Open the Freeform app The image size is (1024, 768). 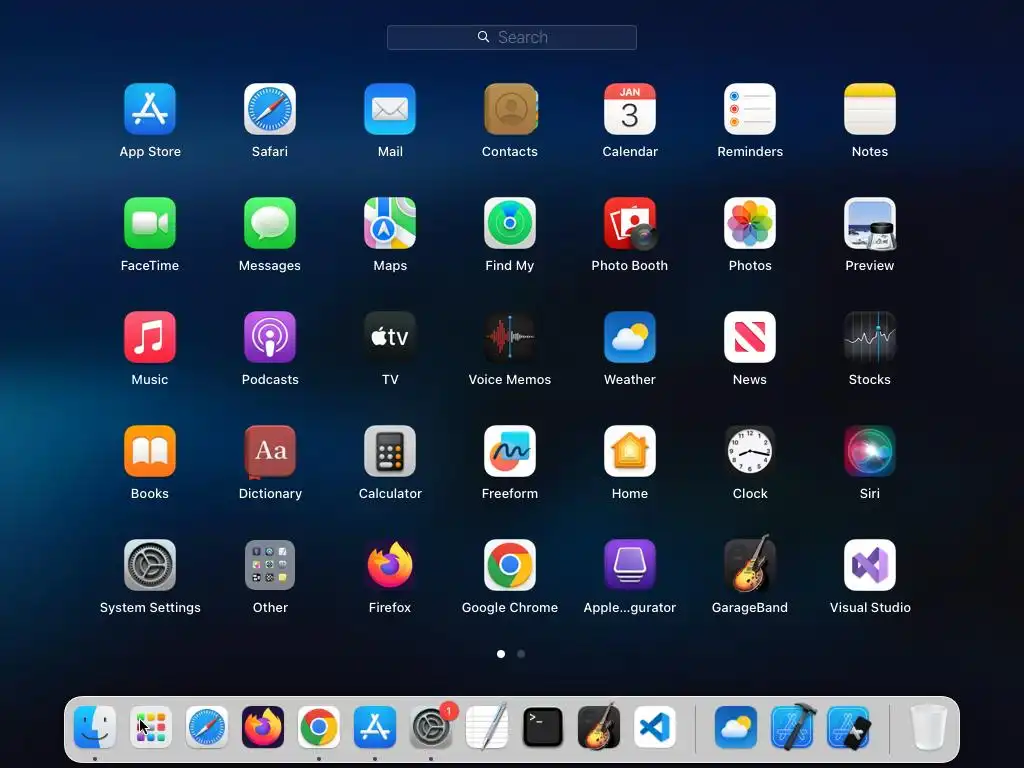coord(510,451)
